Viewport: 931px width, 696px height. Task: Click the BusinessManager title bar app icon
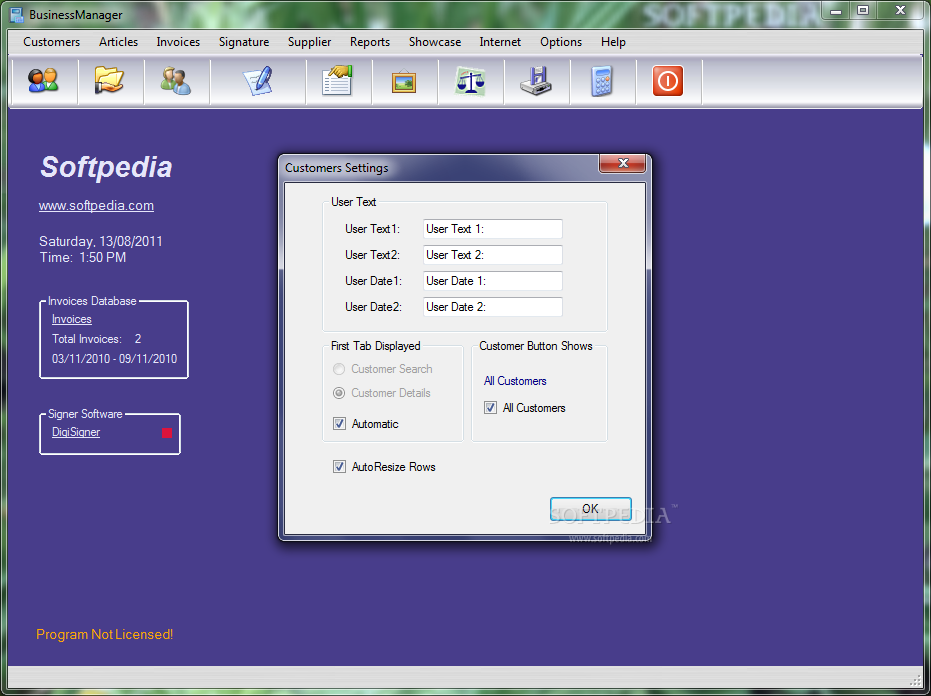click(17, 14)
